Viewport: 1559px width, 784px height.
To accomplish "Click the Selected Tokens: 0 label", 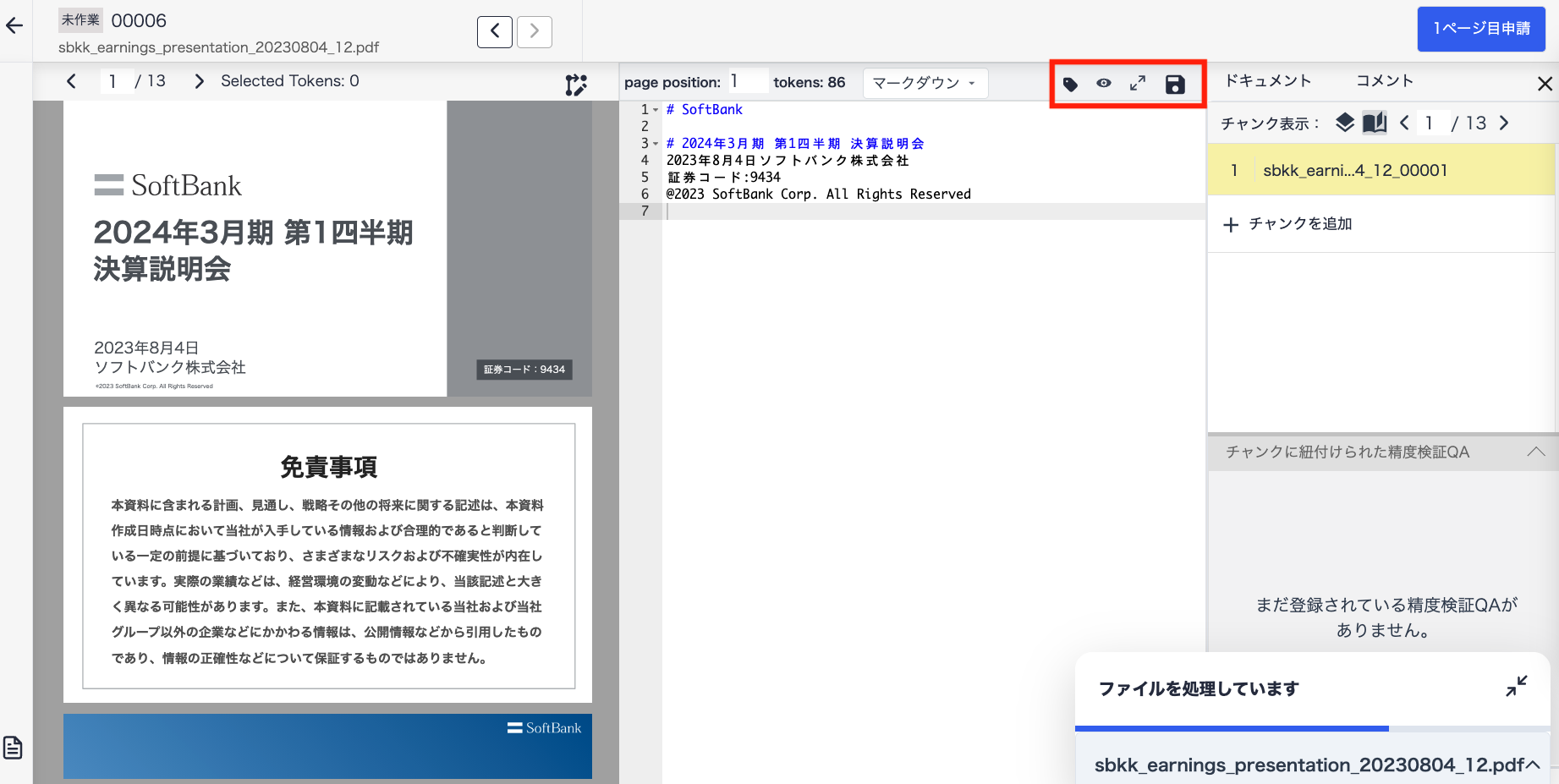I will pos(290,81).
